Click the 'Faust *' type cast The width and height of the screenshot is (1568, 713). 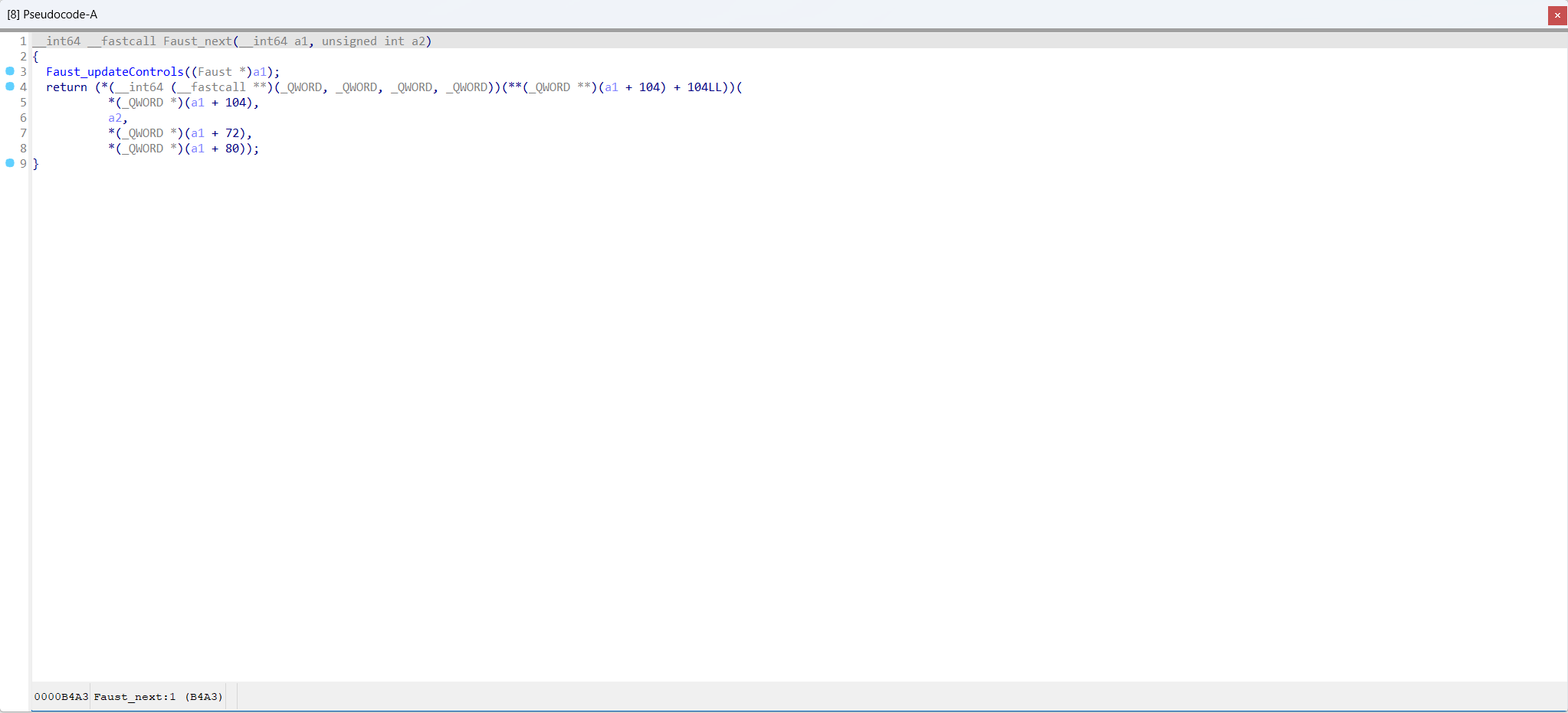(221, 72)
